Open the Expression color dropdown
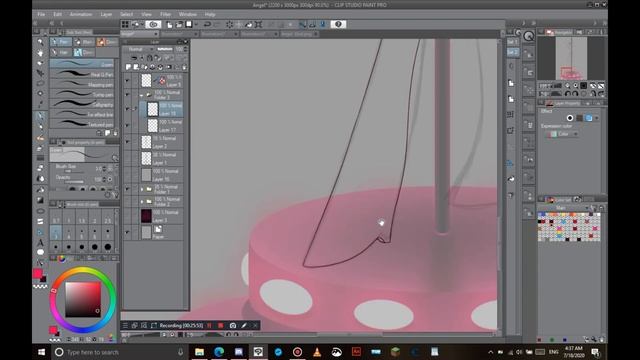Image resolution: width=640 pixels, height=360 pixels. pos(563,134)
